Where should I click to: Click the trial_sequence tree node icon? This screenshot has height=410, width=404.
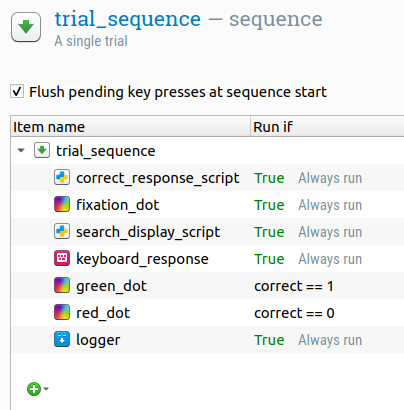click(x=42, y=150)
